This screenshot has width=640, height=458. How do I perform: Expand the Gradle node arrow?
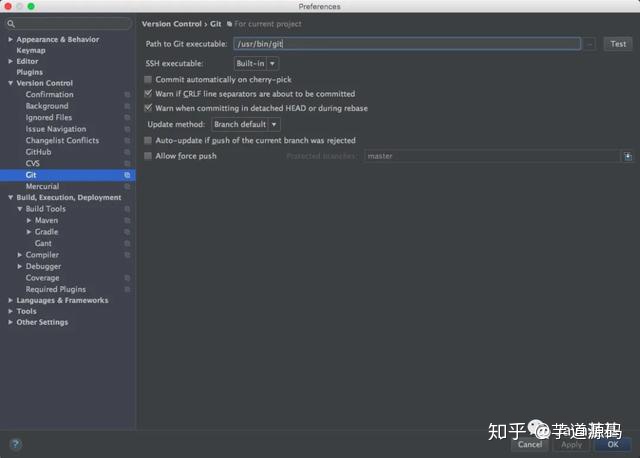pos(29,232)
